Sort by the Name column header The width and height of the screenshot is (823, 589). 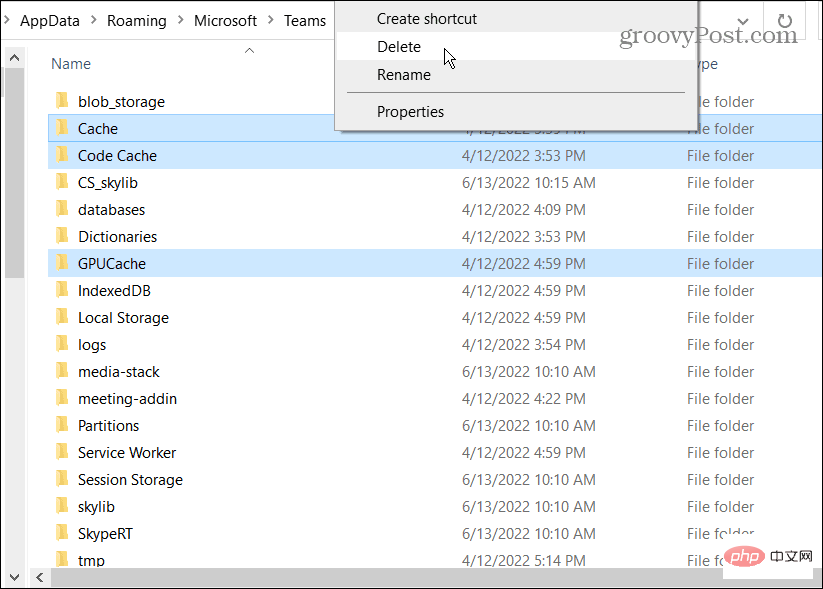click(71, 64)
